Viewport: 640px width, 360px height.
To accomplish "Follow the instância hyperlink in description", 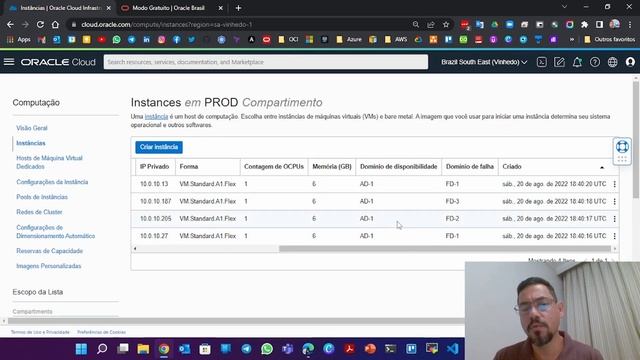I will pyautogui.click(x=156, y=117).
